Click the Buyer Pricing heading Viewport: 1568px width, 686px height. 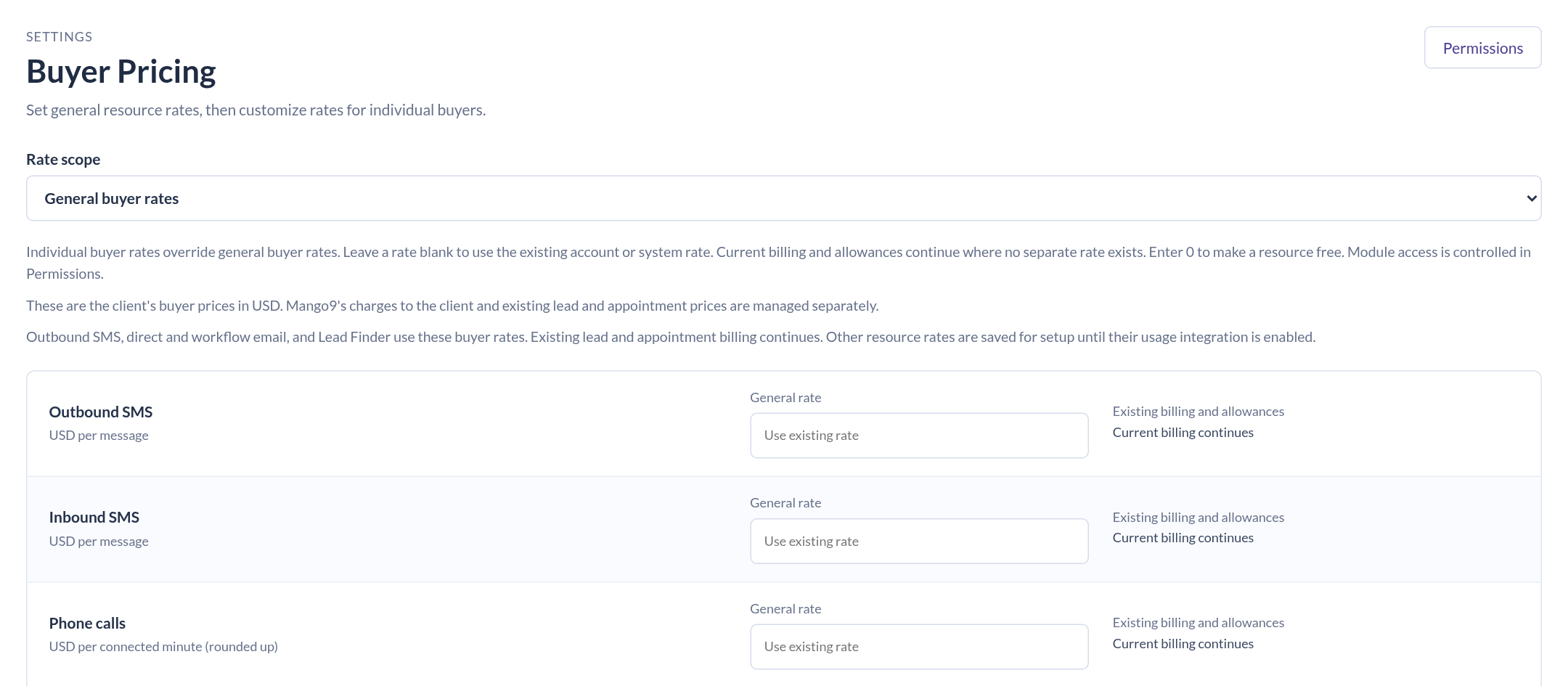121,72
